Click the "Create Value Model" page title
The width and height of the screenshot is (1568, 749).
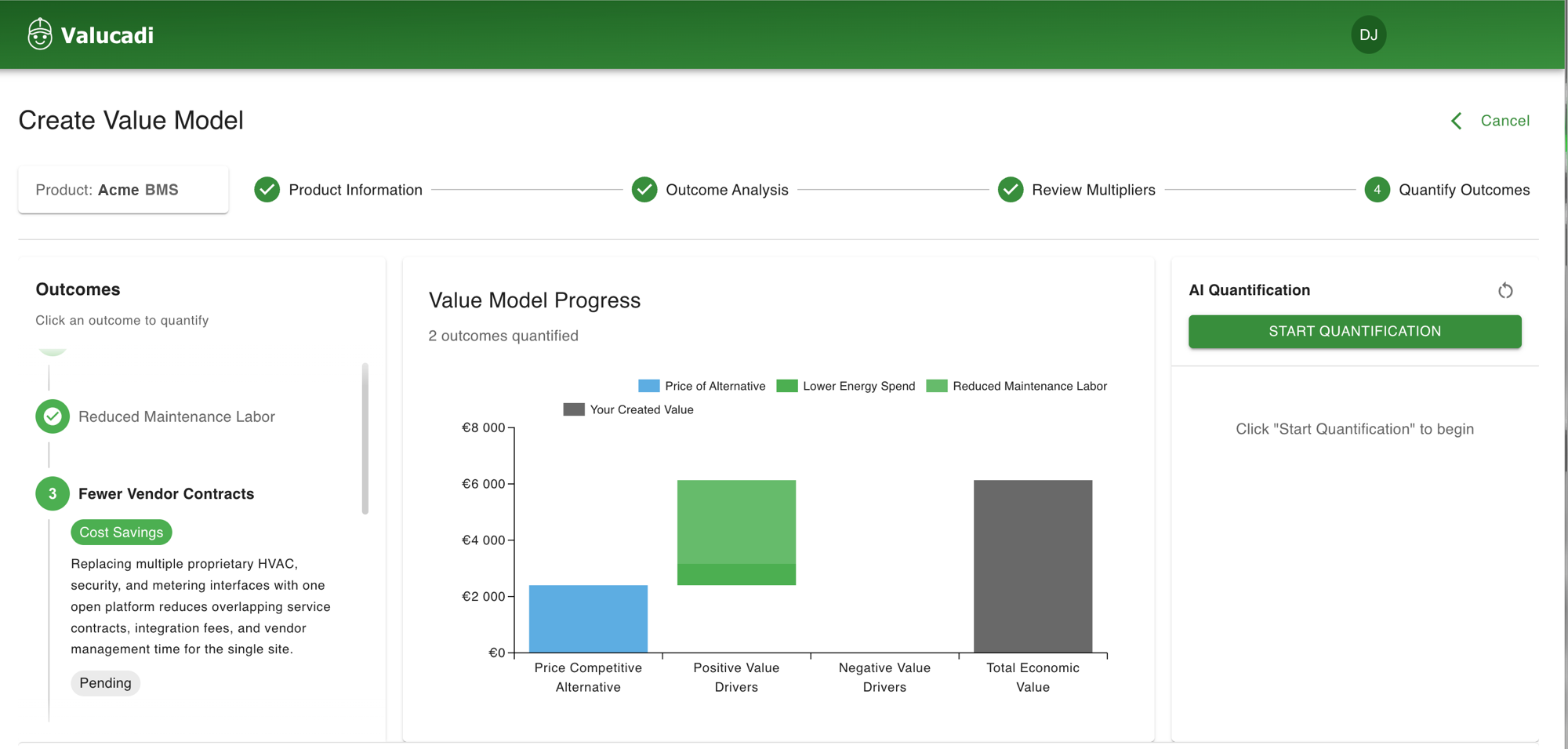pyautogui.click(x=131, y=121)
